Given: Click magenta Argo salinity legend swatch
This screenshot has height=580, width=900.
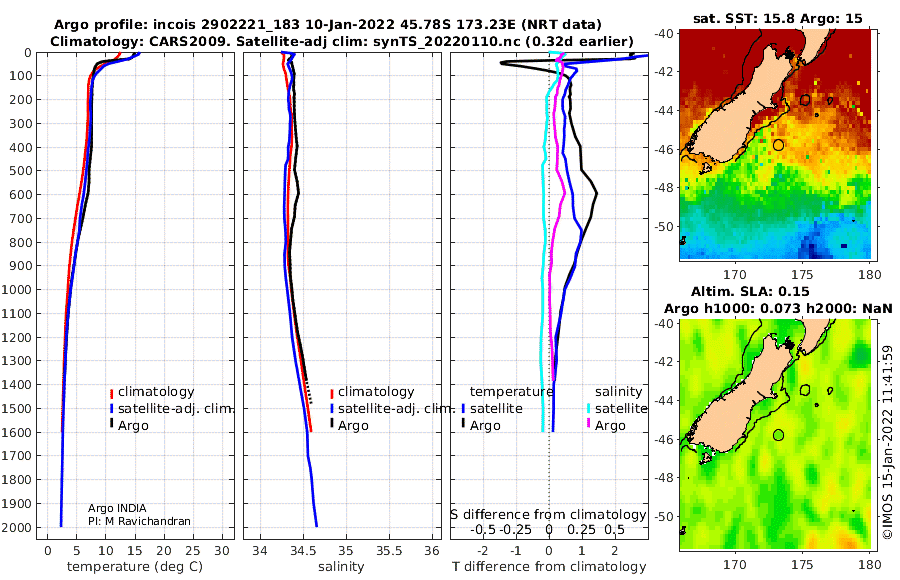Looking at the screenshot, I should coord(589,424).
